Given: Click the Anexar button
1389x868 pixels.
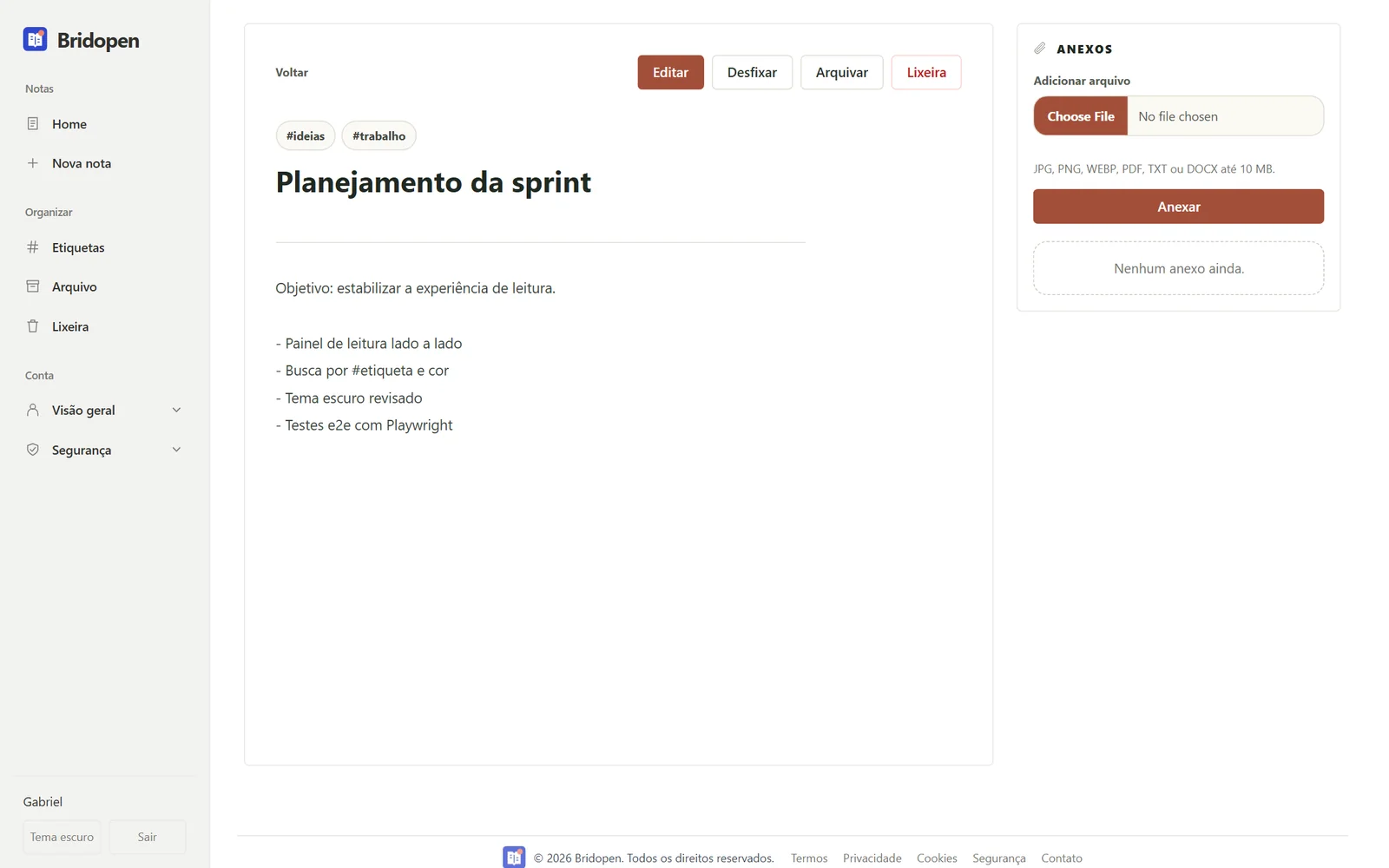Looking at the screenshot, I should (x=1178, y=207).
